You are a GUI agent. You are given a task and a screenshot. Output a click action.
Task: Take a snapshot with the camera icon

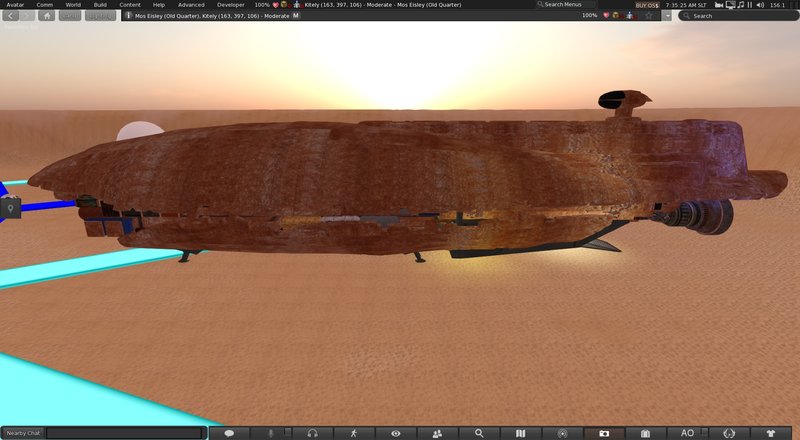[604, 433]
